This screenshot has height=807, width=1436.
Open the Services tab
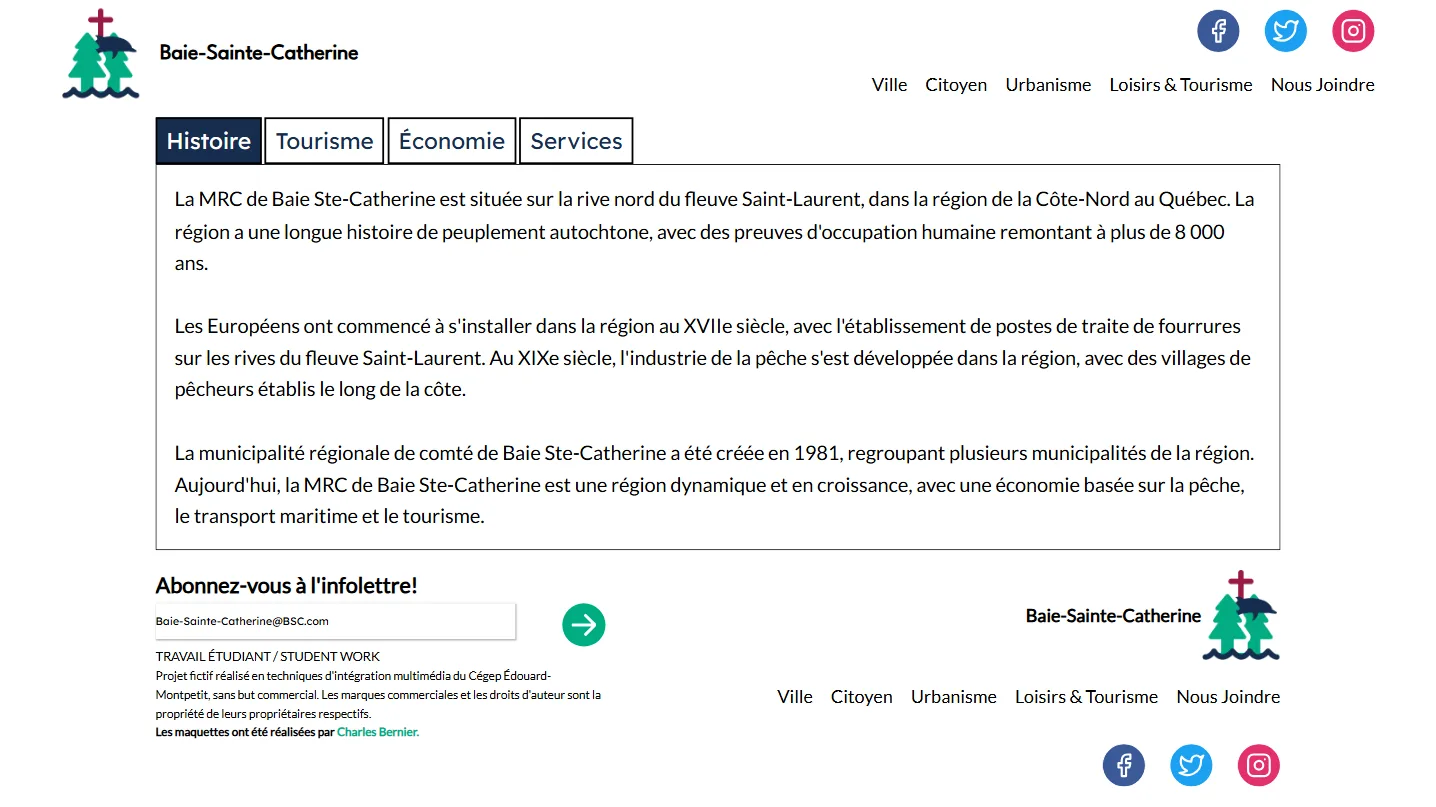coord(576,141)
